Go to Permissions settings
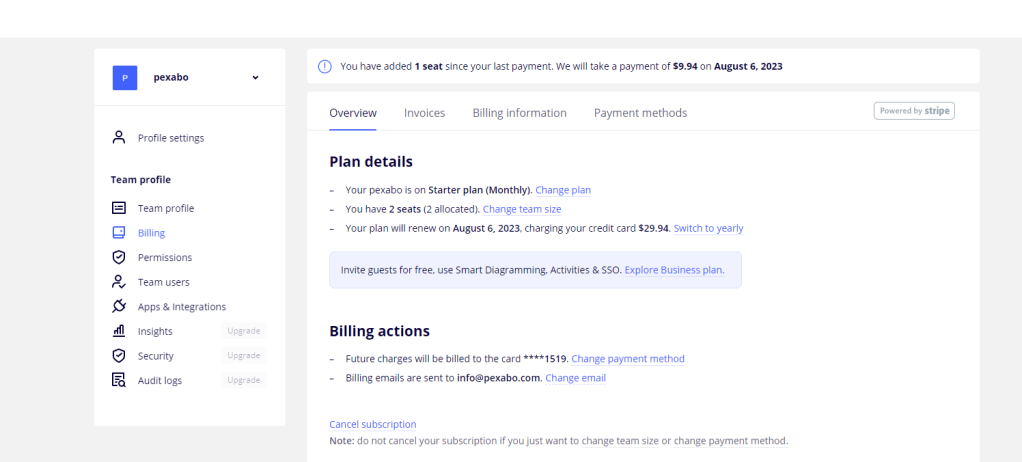Viewport: 1022px width, 462px height. pyautogui.click(x=165, y=257)
